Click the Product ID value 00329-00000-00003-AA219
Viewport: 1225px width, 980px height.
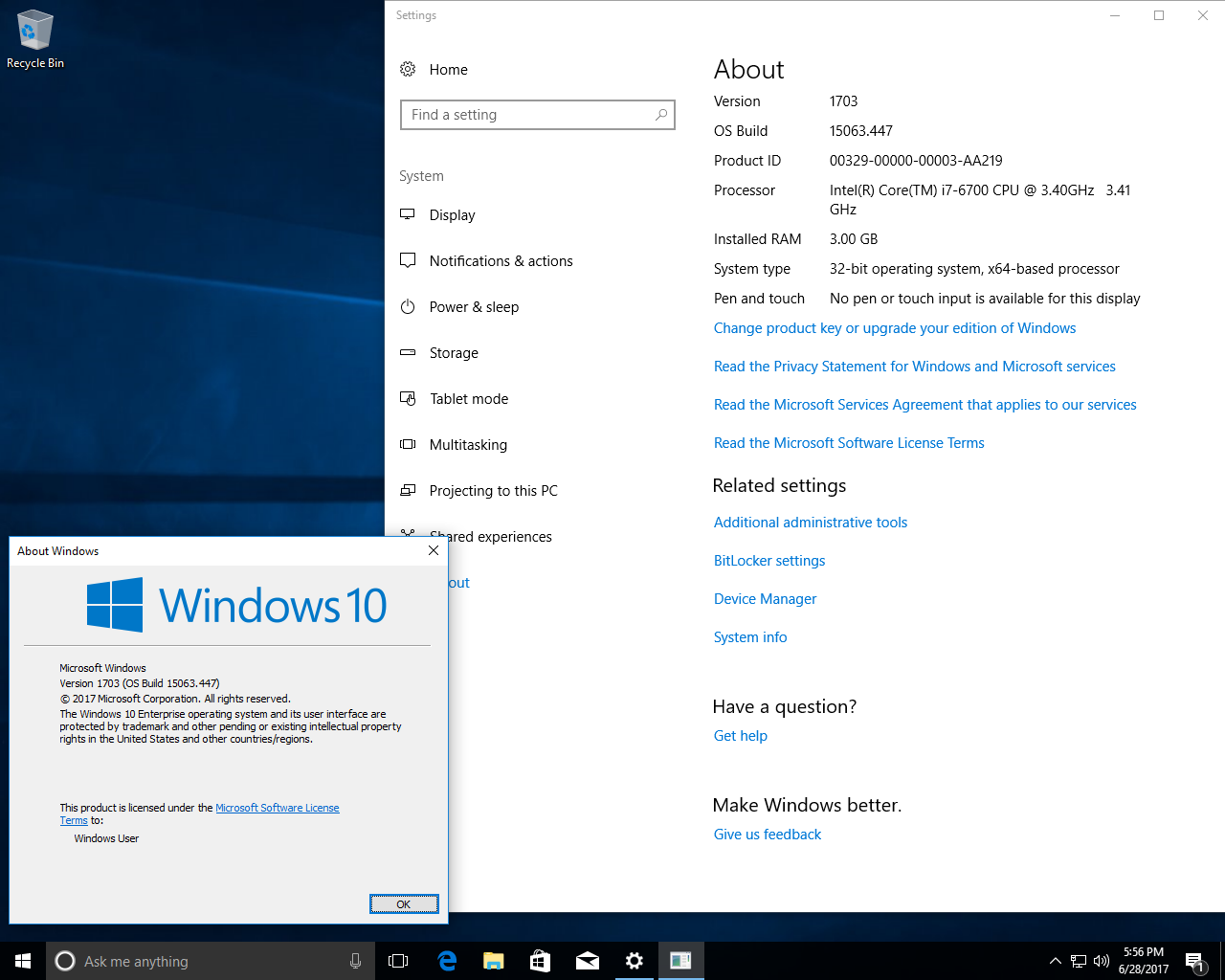916,161
